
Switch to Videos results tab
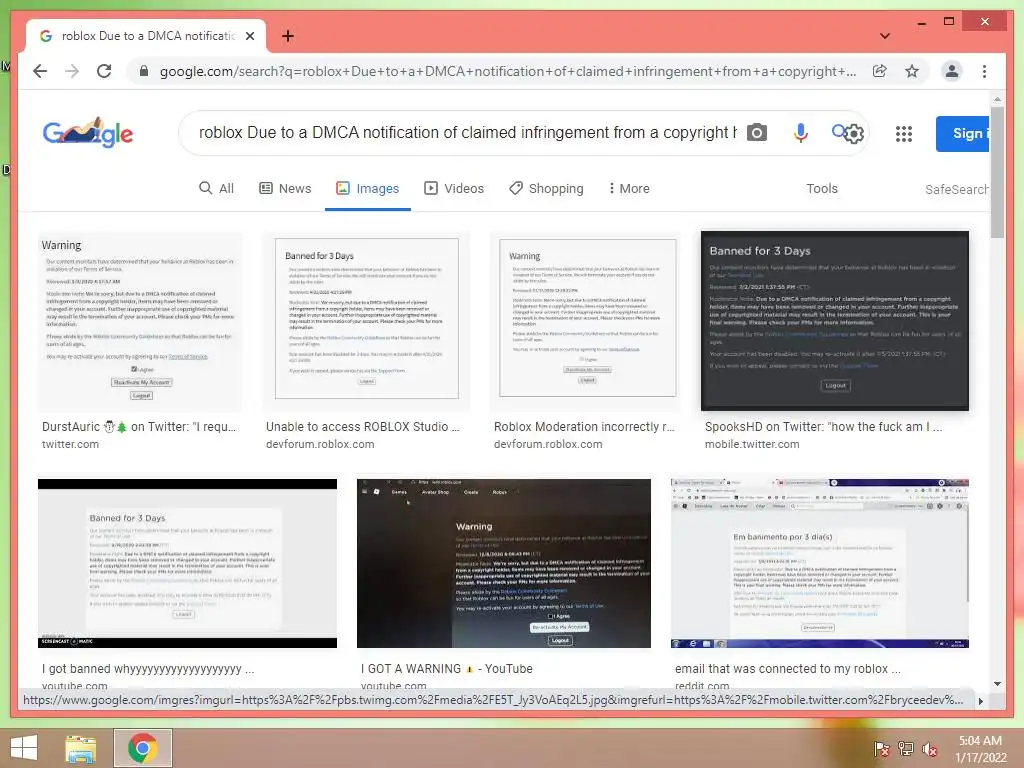coord(454,189)
